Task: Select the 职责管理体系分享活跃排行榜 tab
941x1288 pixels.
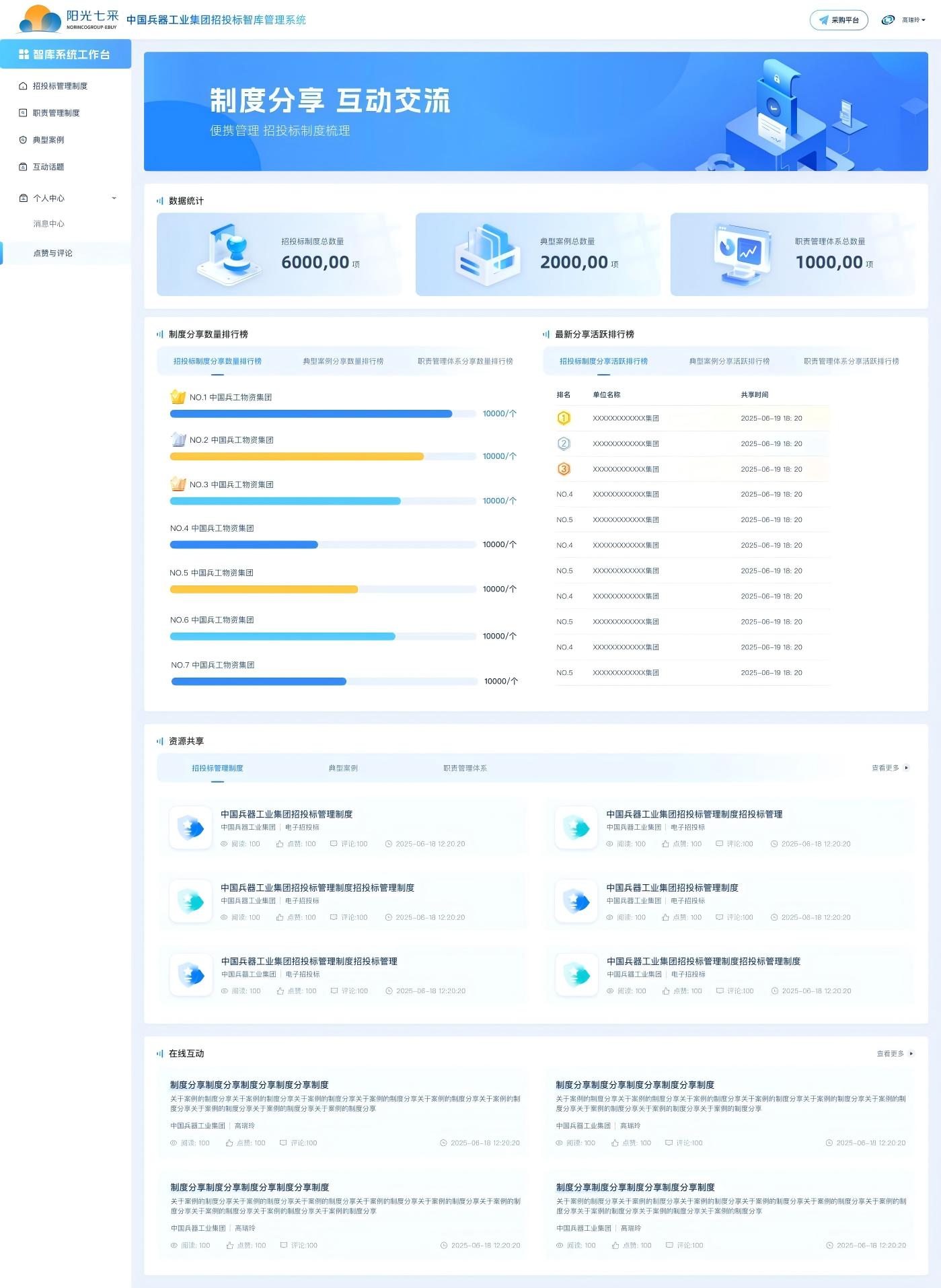Action: point(851,361)
